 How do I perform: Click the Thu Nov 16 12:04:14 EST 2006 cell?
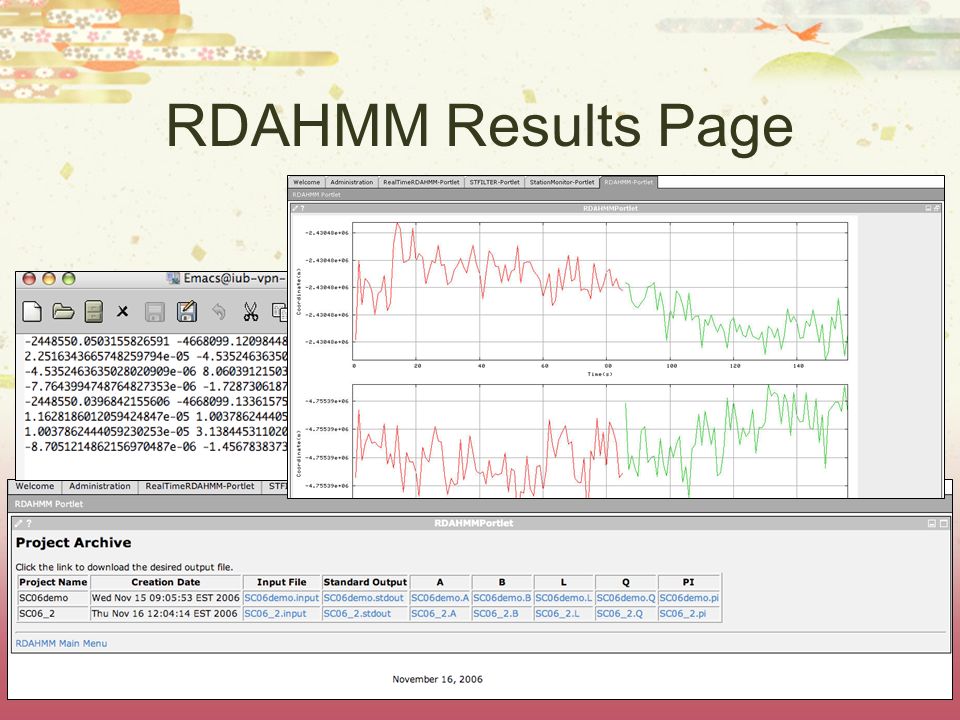pyautogui.click(x=165, y=613)
